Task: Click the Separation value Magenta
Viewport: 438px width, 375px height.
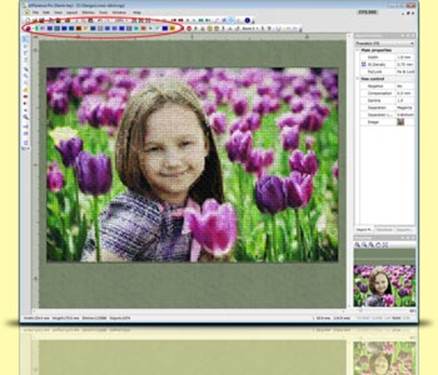Action: click(x=405, y=108)
